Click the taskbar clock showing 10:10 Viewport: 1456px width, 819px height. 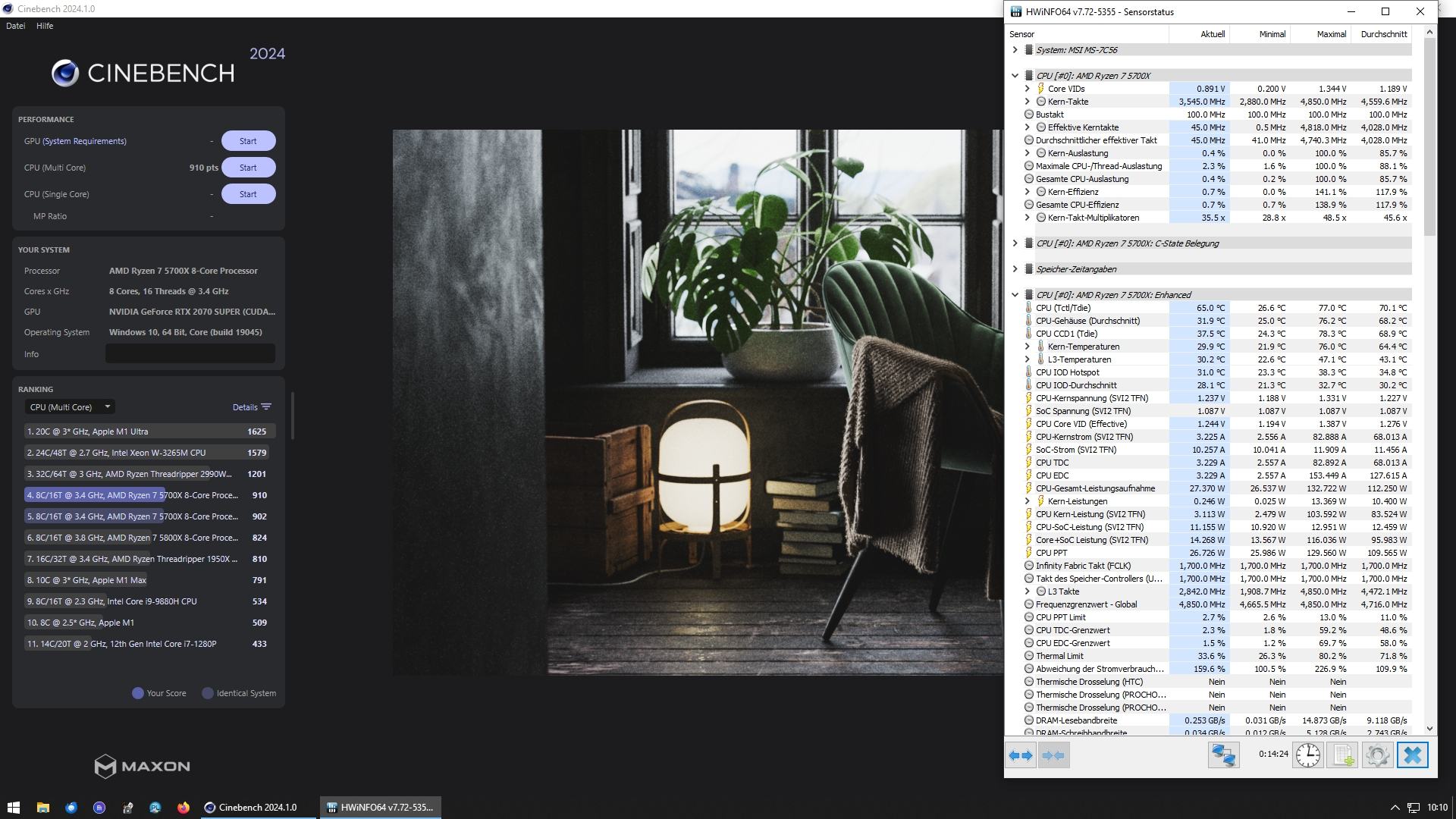click(1437, 808)
